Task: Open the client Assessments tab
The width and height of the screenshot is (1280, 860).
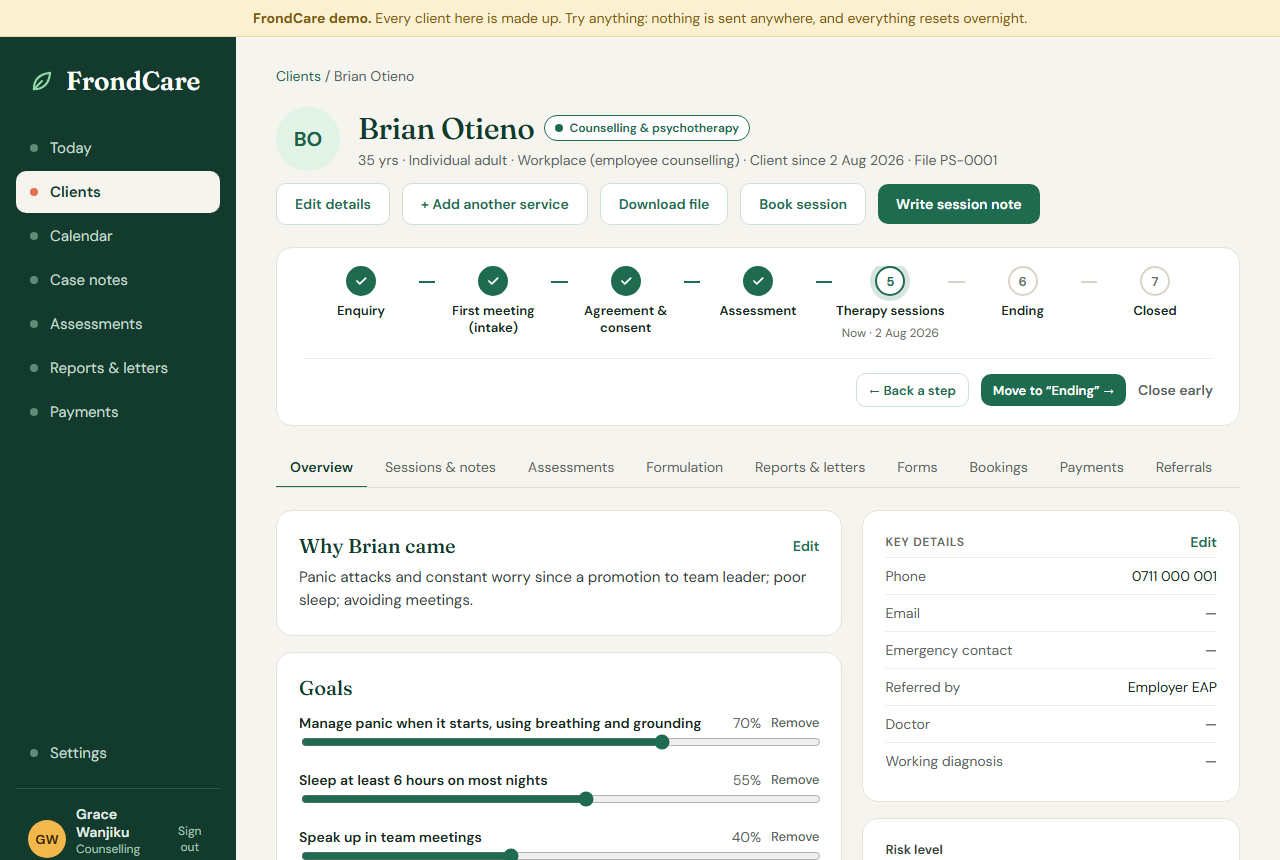Action: [571, 467]
